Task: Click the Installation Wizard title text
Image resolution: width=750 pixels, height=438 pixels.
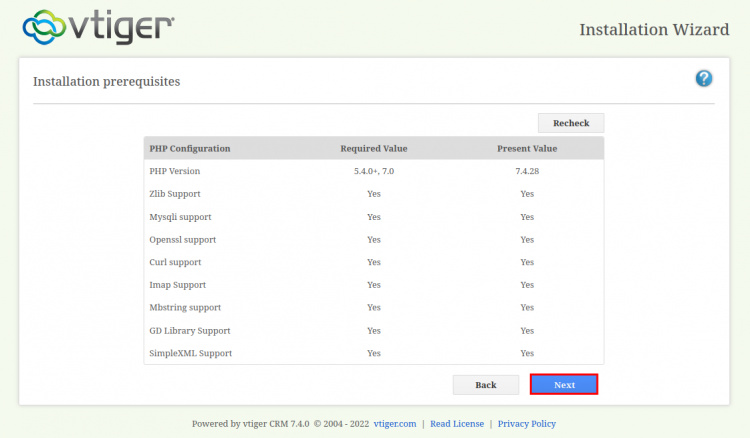Action: (x=654, y=29)
